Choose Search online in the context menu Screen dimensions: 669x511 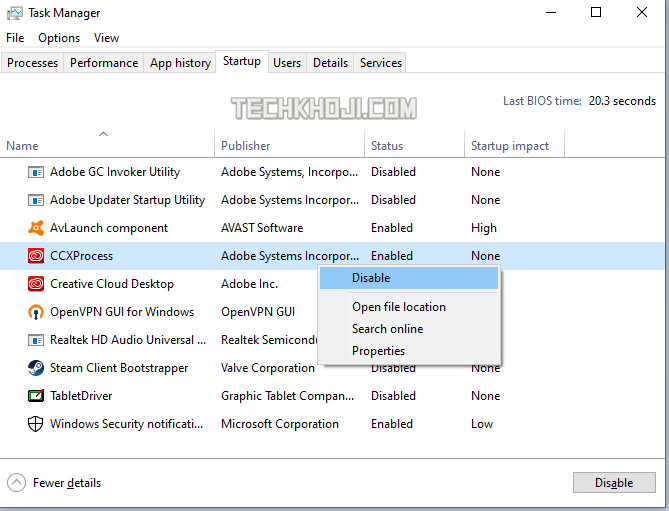409,329
